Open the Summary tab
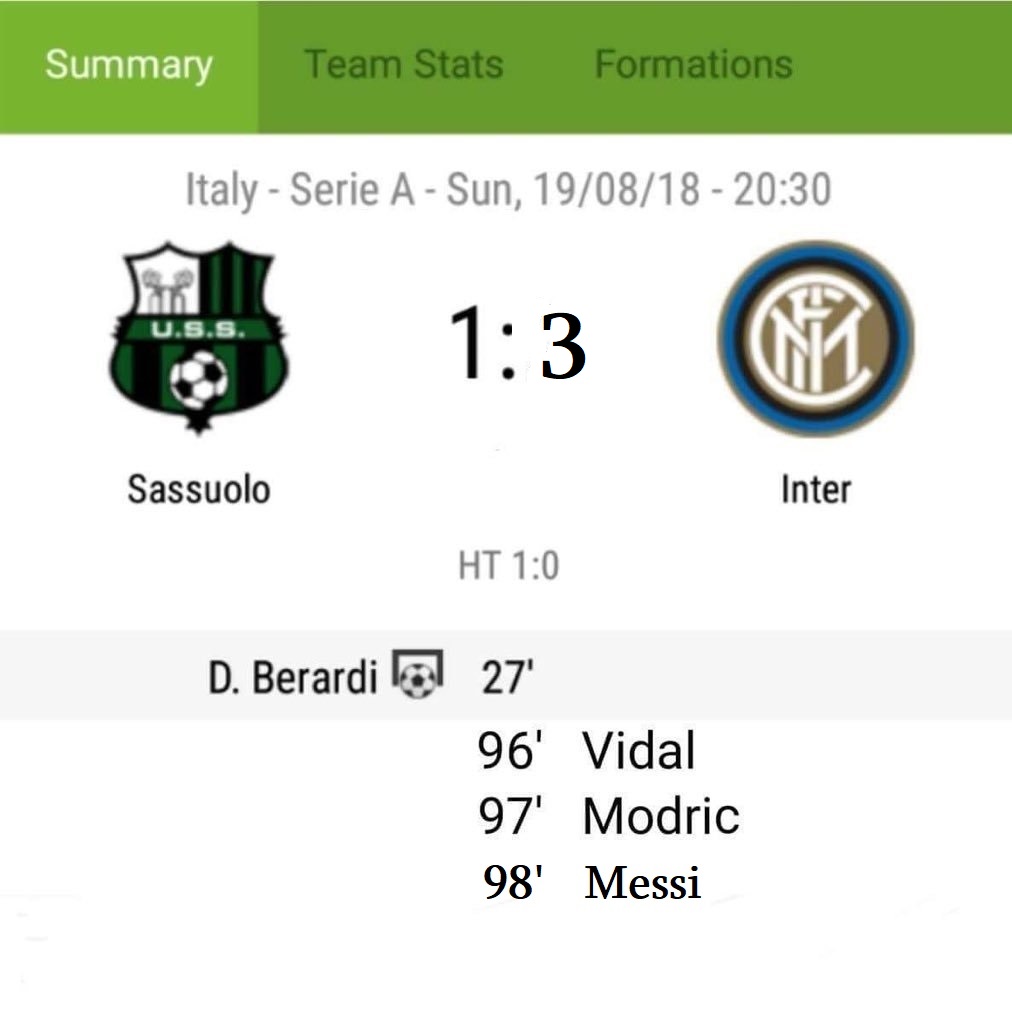 tap(129, 67)
